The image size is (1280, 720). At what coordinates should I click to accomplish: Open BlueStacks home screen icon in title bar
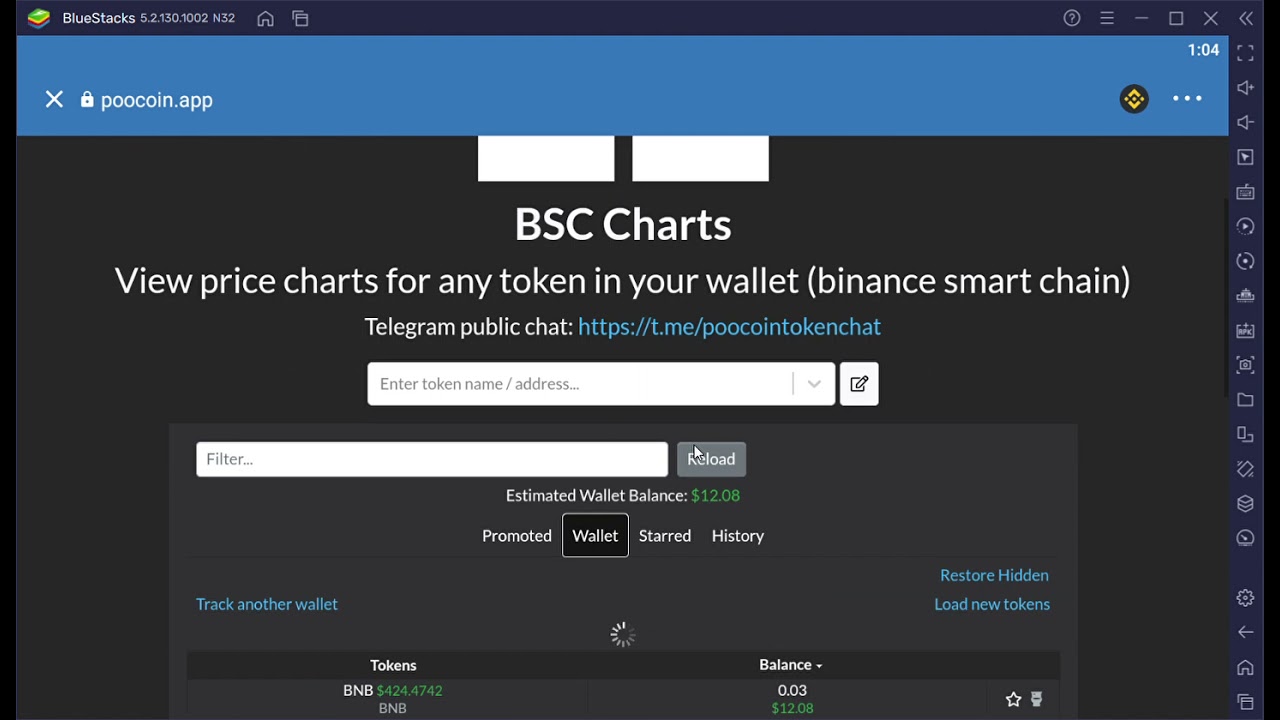[x=265, y=18]
